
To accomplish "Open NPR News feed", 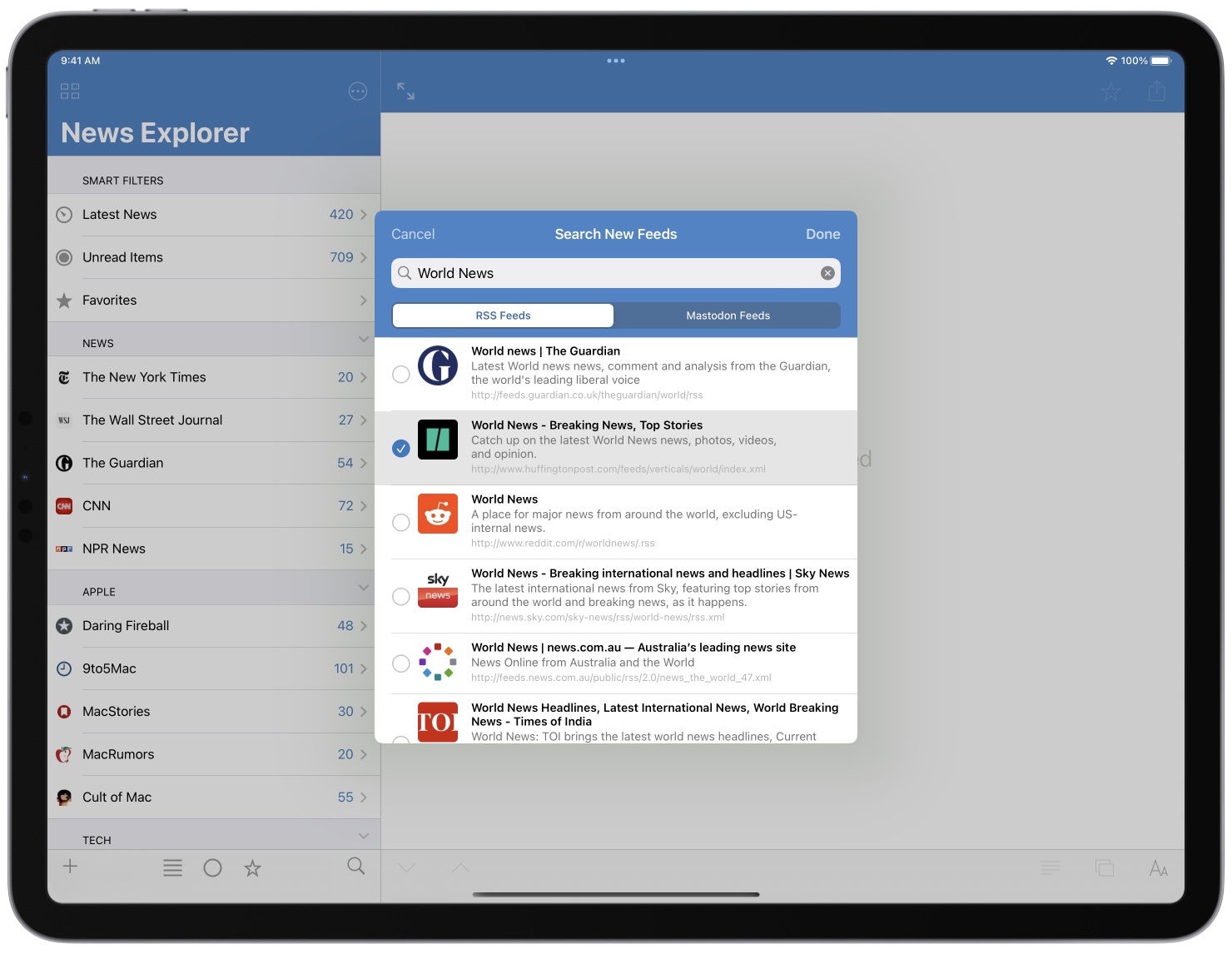I will coord(214,549).
